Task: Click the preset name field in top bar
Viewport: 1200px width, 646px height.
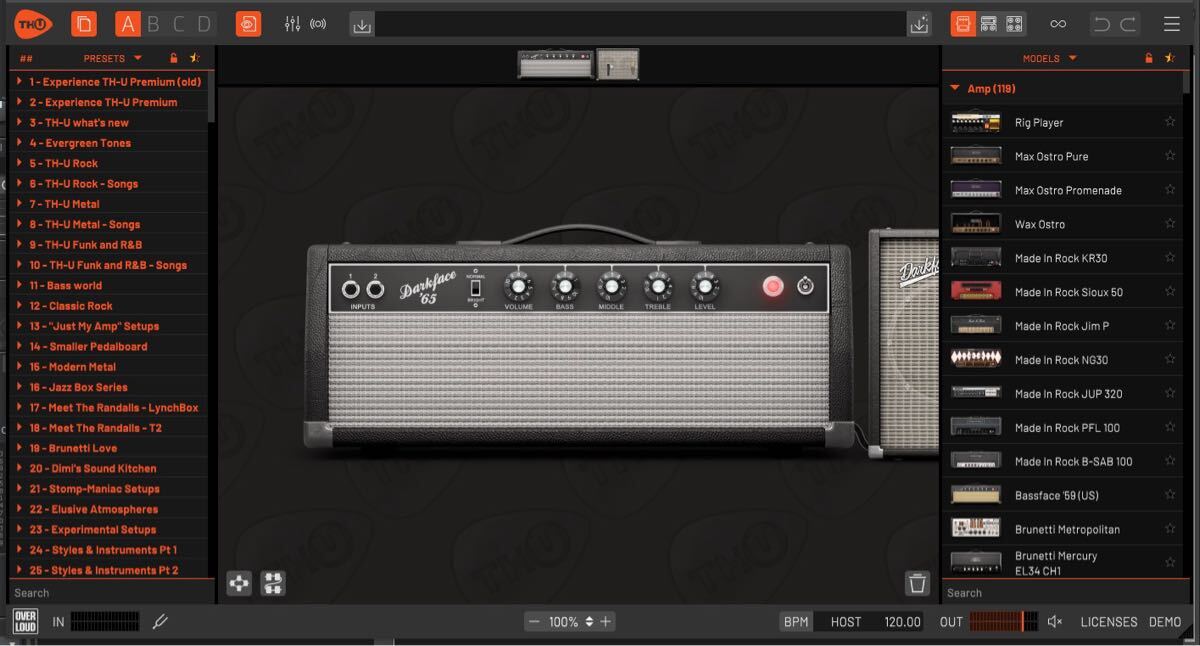Action: point(641,25)
